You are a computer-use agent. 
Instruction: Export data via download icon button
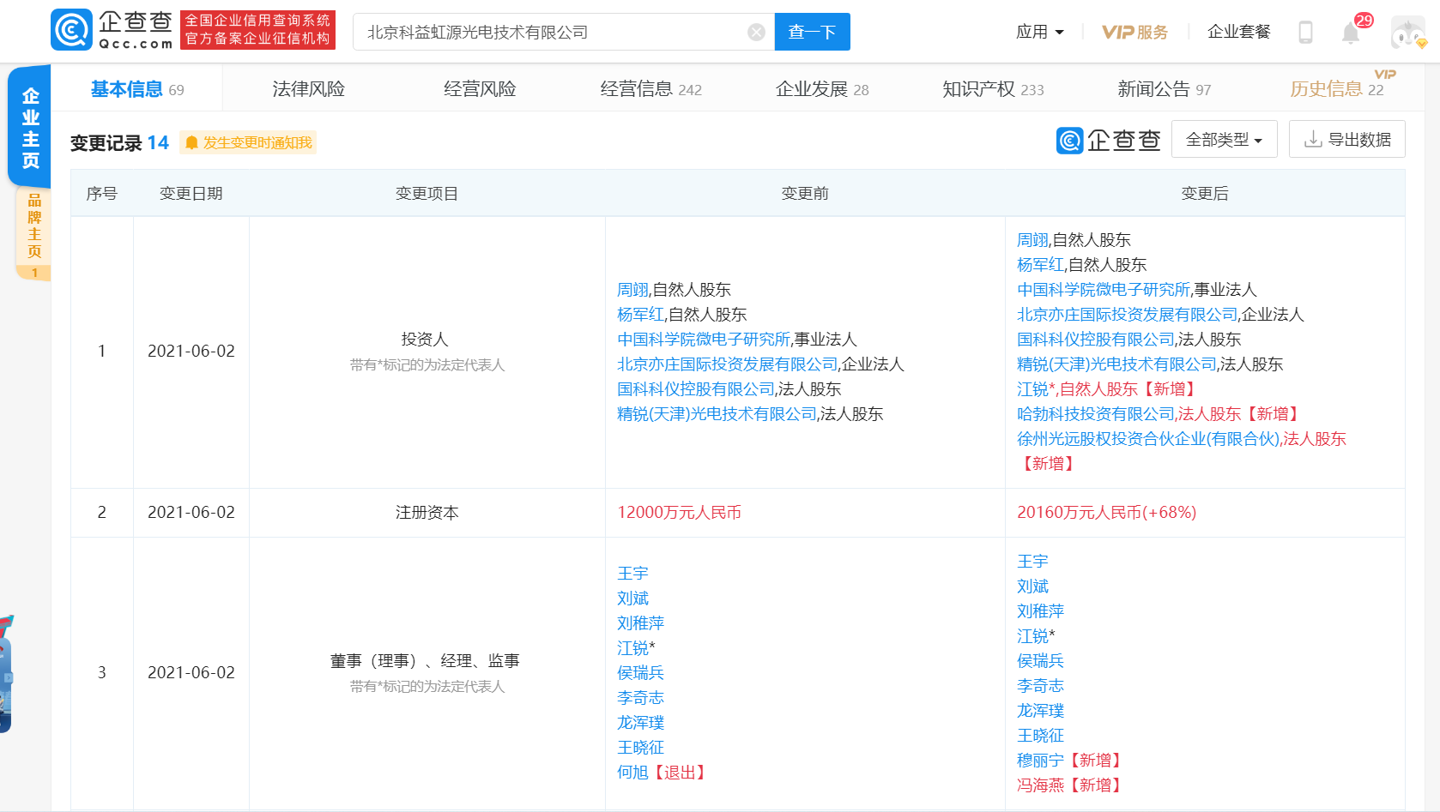pos(1347,140)
